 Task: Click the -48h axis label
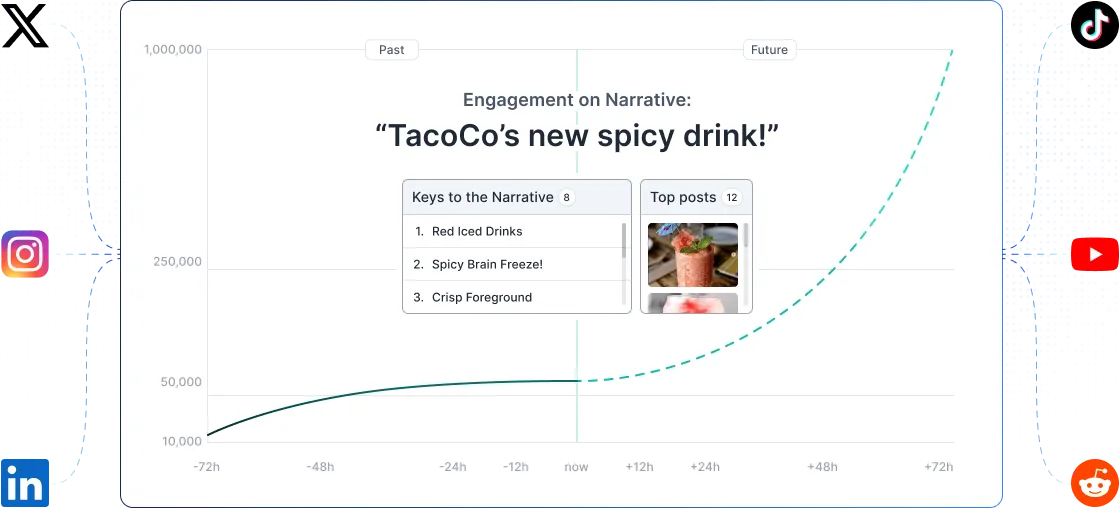(320, 467)
